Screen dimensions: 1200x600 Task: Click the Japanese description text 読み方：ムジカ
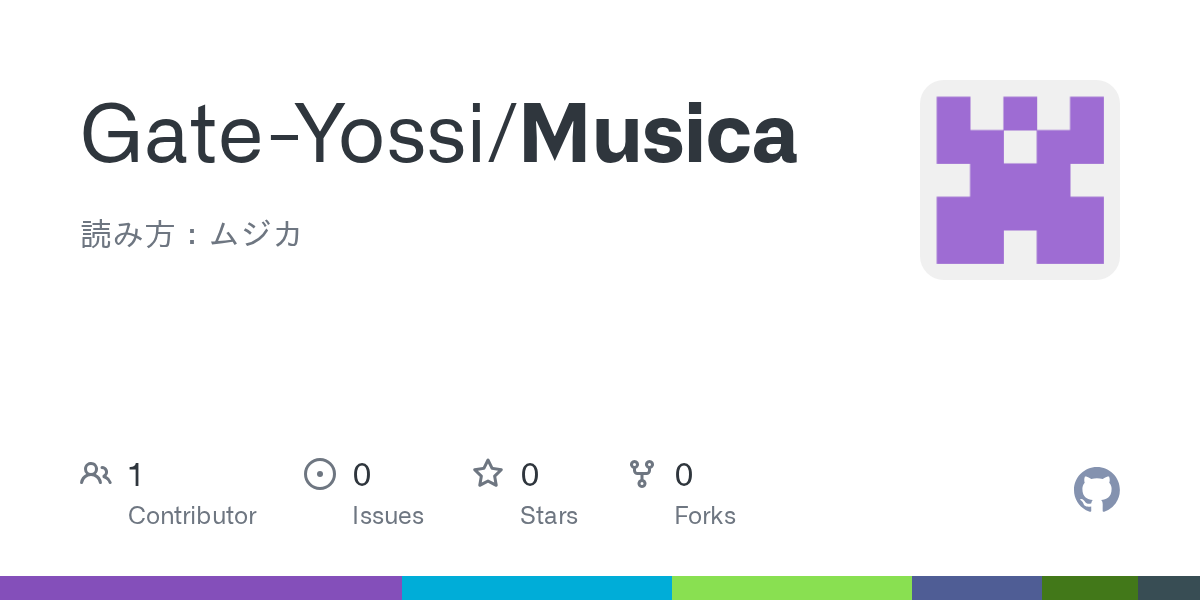coord(191,235)
